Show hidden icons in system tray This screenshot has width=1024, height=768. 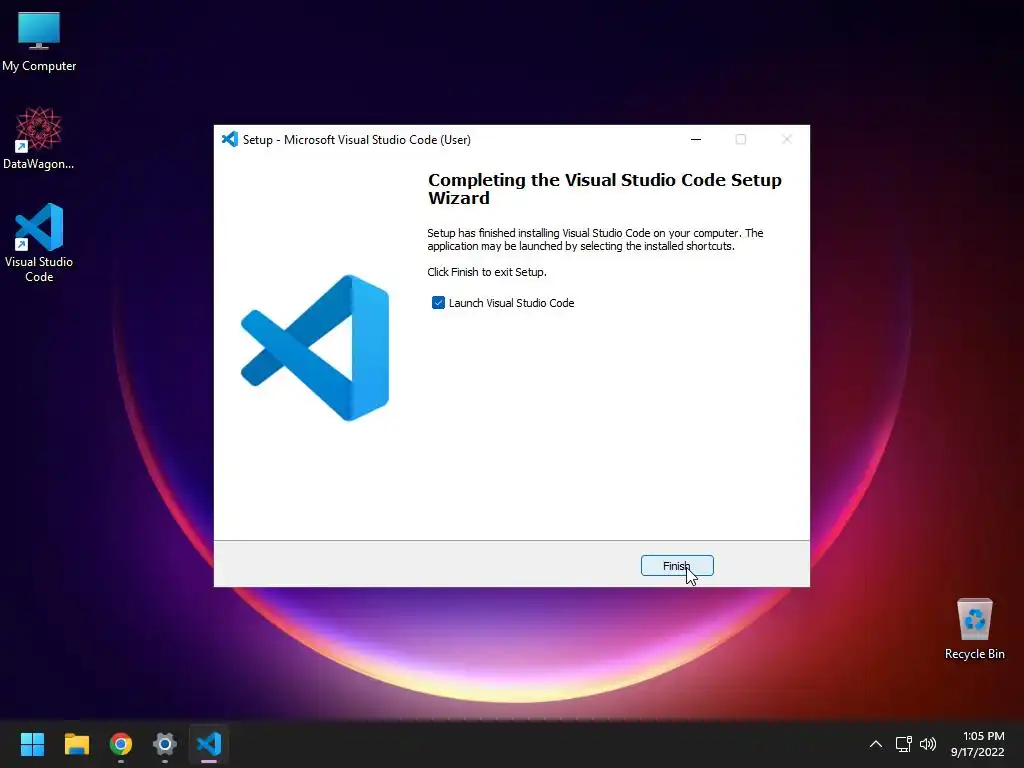tap(876, 744)
